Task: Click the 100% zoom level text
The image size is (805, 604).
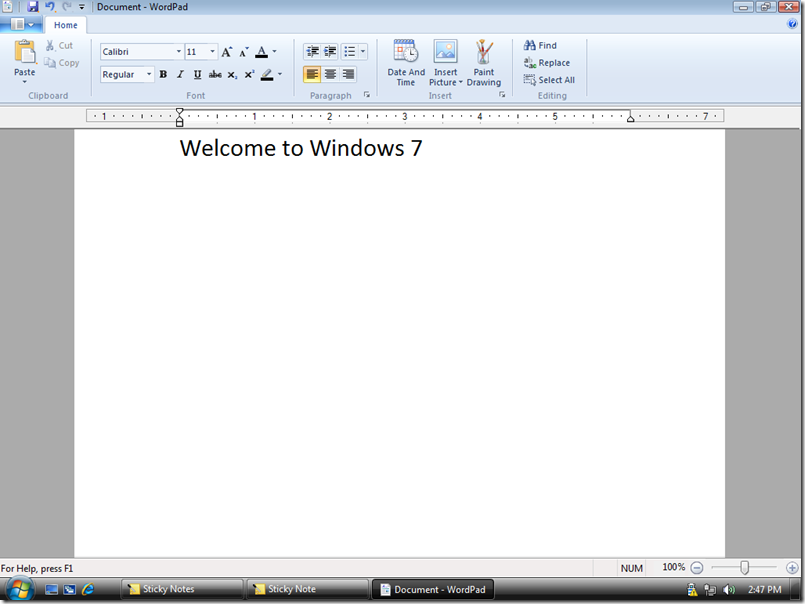Action: (674, 567)
